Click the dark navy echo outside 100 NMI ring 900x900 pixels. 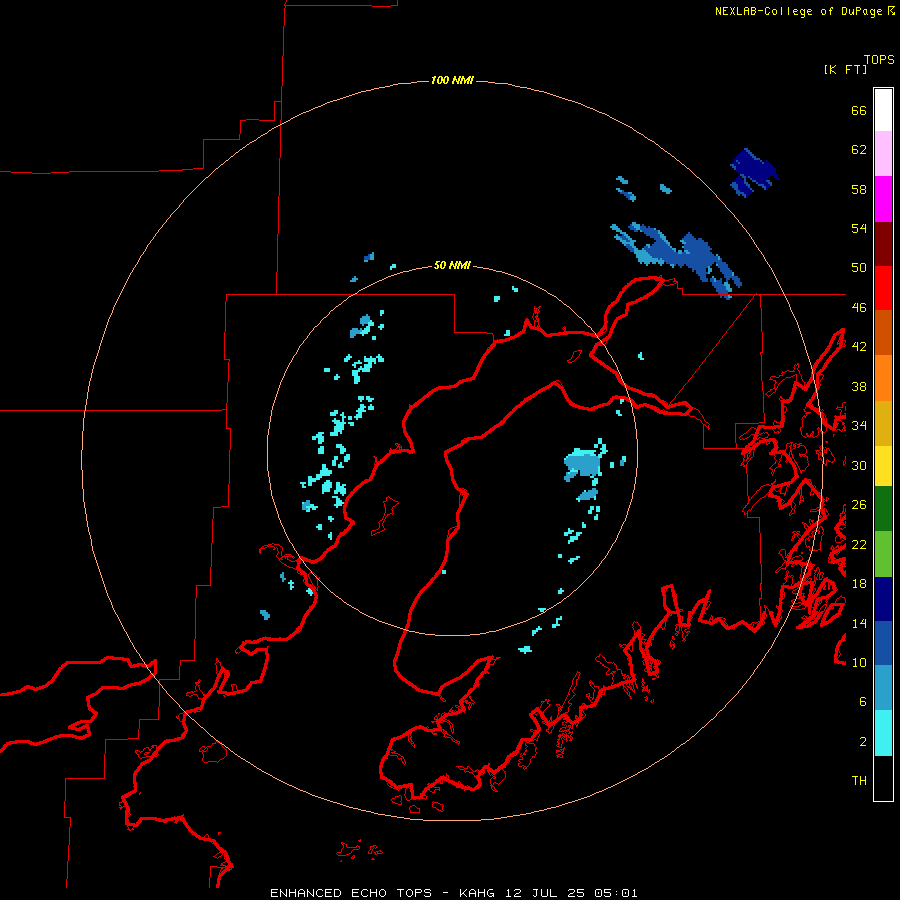[x=754, y=173]
